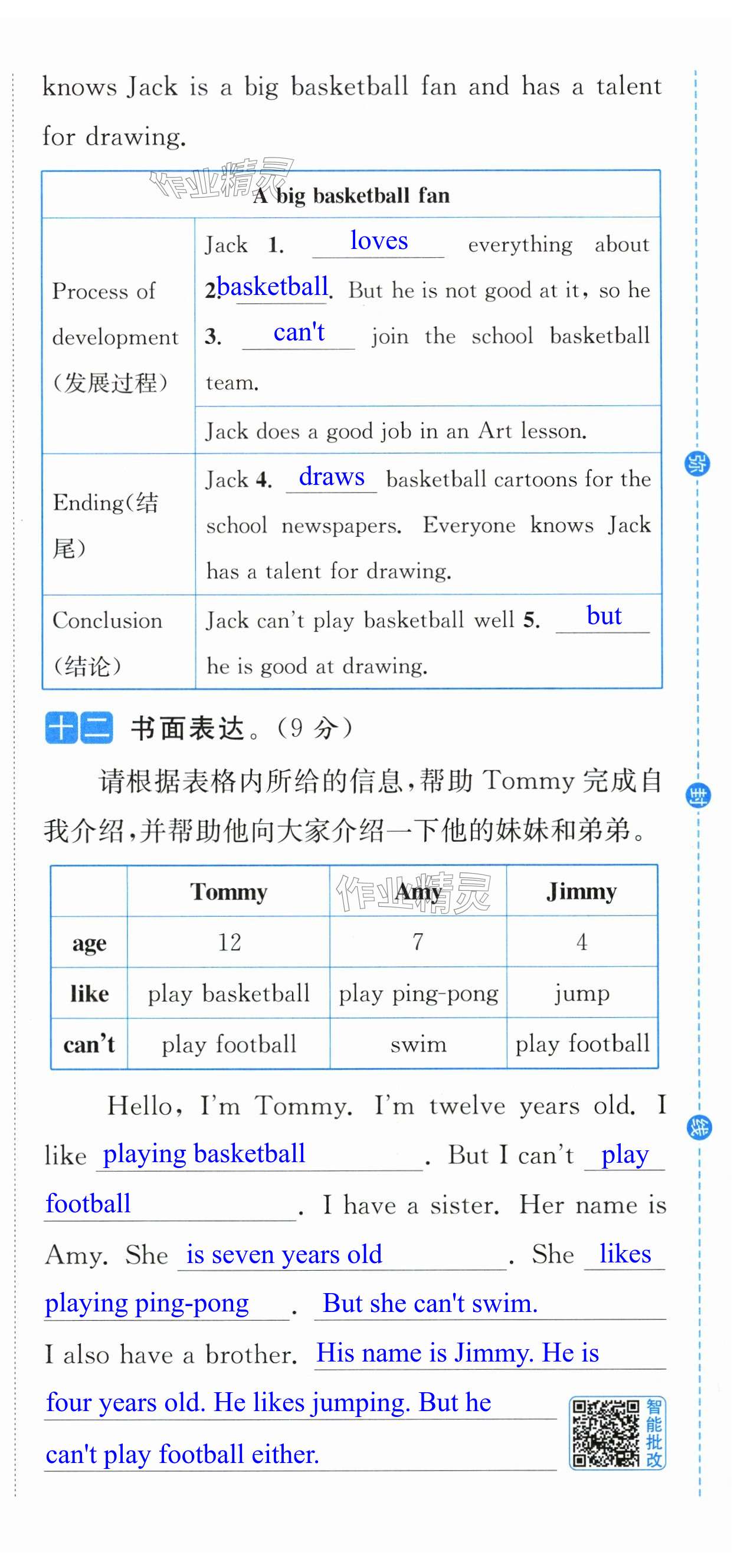
Task: Click Jimmy's age cell '4'
Action: [x=581, y=942]
